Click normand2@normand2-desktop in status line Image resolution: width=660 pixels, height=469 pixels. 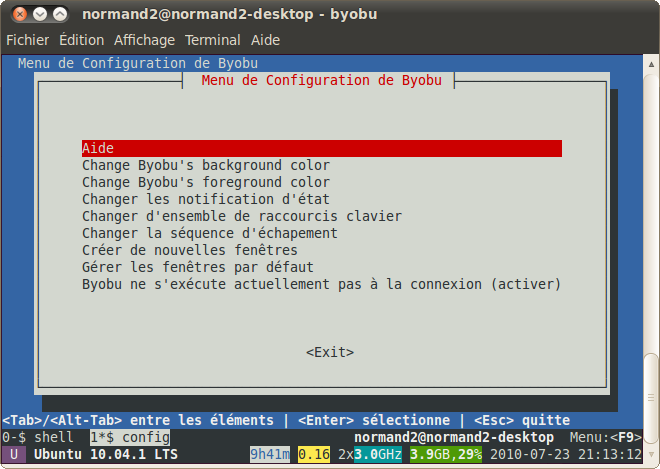pyautogui.click(x=454, y=437)
